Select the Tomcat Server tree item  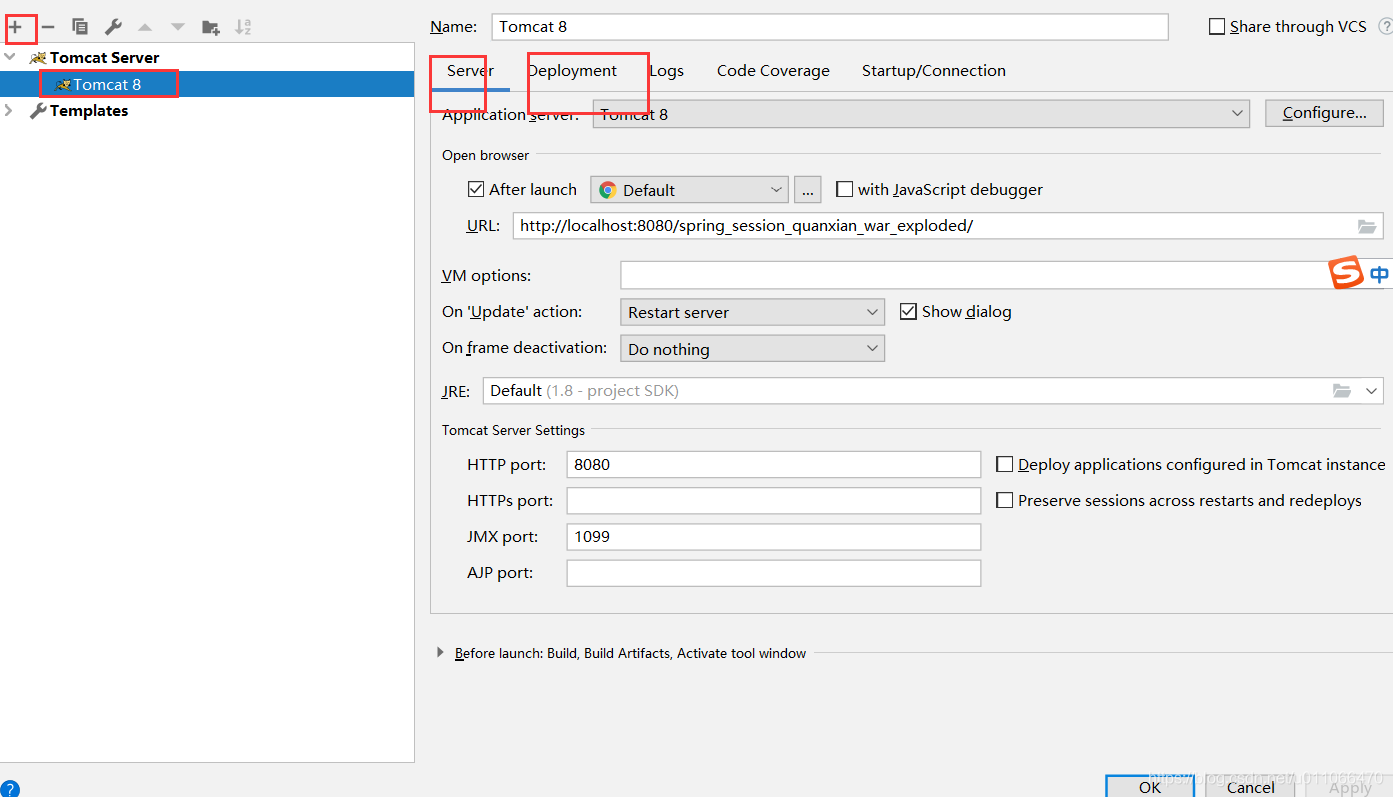[x=104, y=58]
